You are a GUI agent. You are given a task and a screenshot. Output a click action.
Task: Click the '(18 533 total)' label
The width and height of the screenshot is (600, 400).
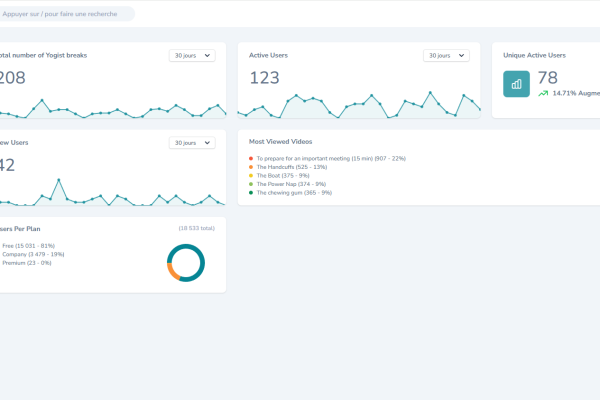click(x=197, y=228)
